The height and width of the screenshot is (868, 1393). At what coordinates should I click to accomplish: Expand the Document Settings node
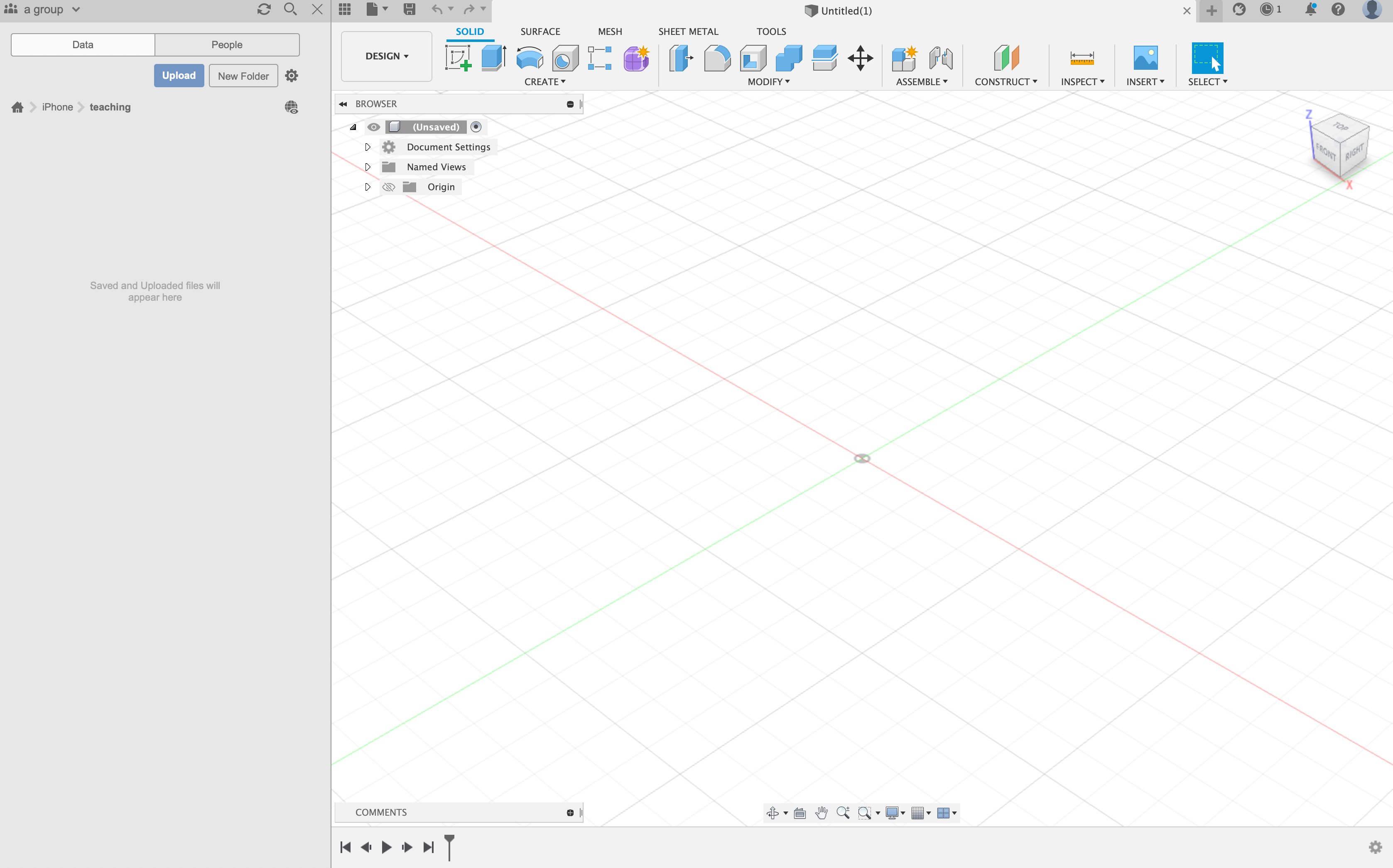[368, 147]
